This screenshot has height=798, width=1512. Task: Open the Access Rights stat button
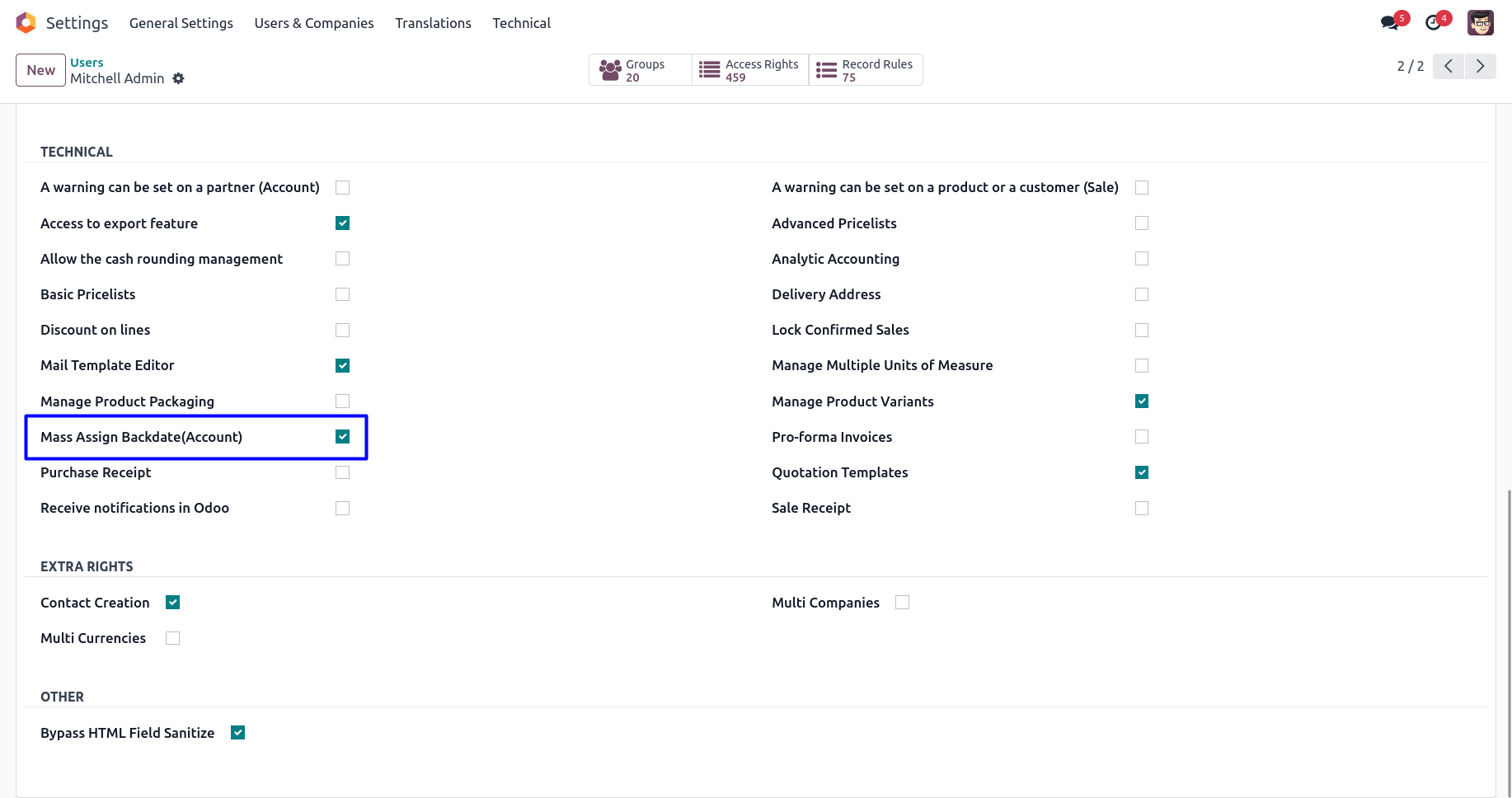[750, 70]
